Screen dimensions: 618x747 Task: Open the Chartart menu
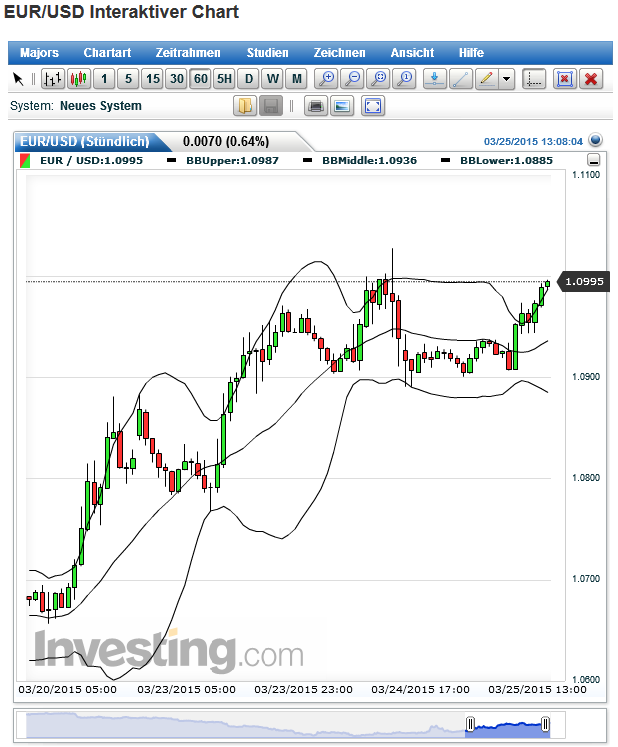107,53
